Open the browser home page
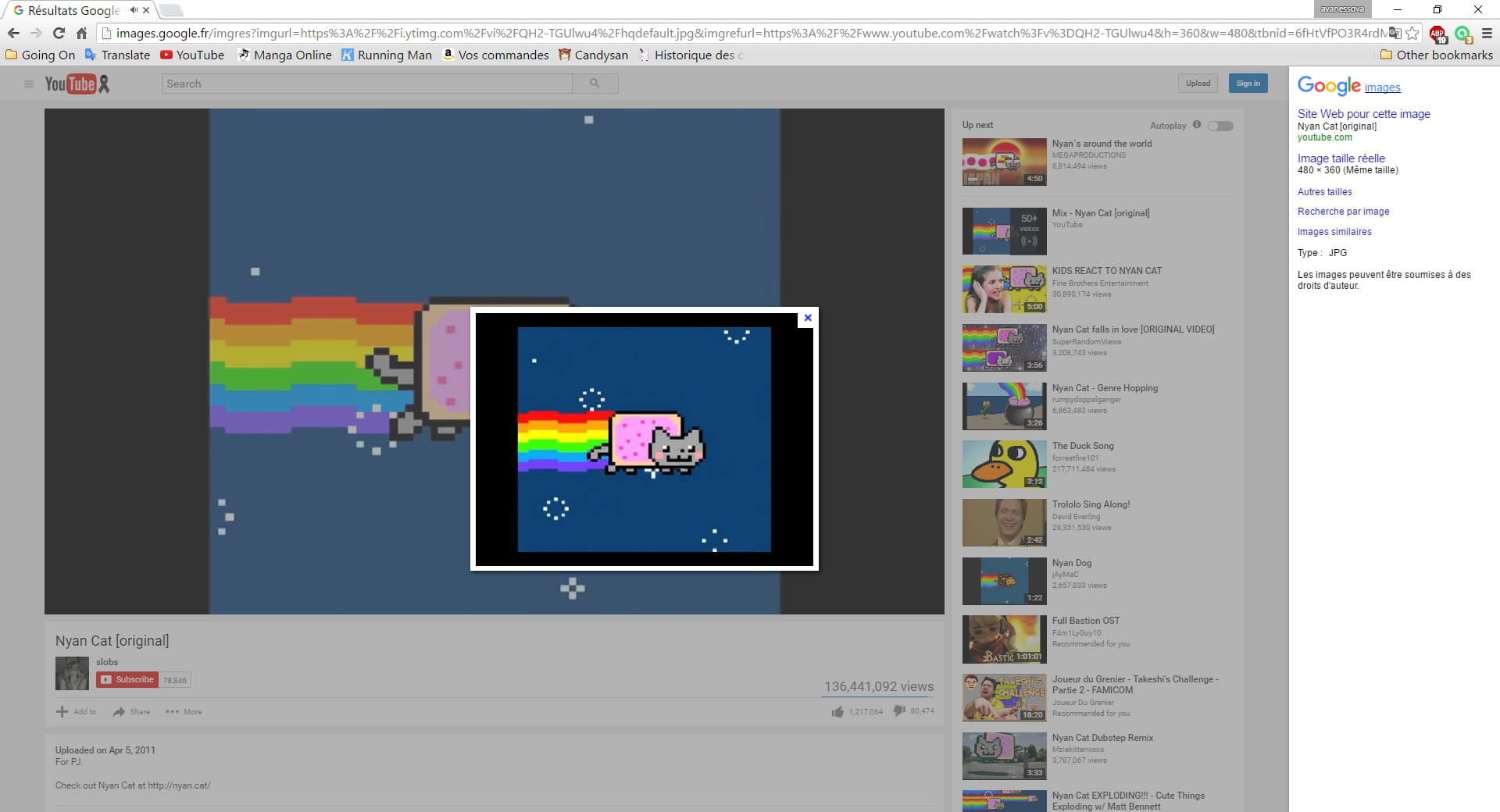This screenshot has height=812, width=1500. pos(81,33)
